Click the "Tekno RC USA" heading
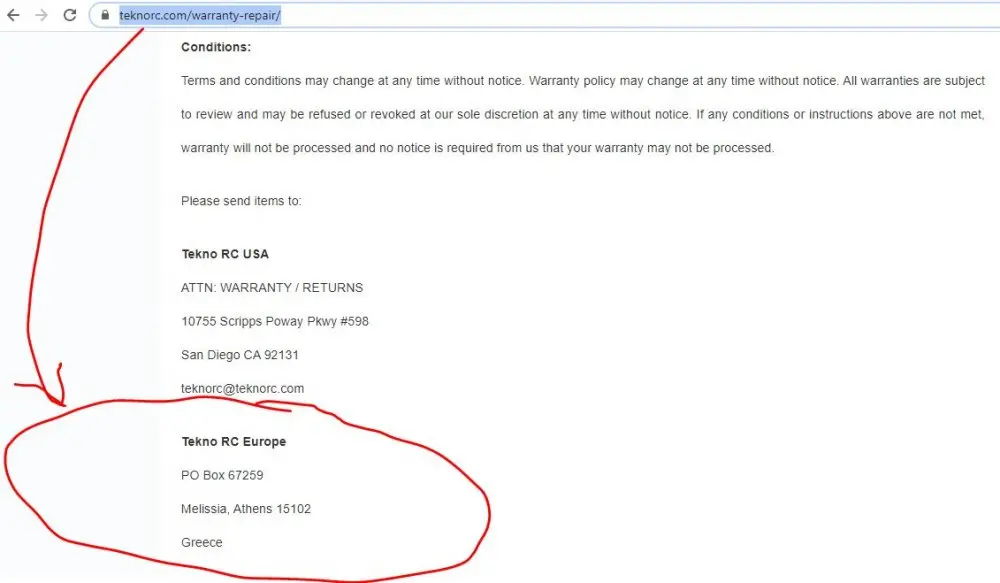This screenshot has width=1000, height=583. pos(225,254)
